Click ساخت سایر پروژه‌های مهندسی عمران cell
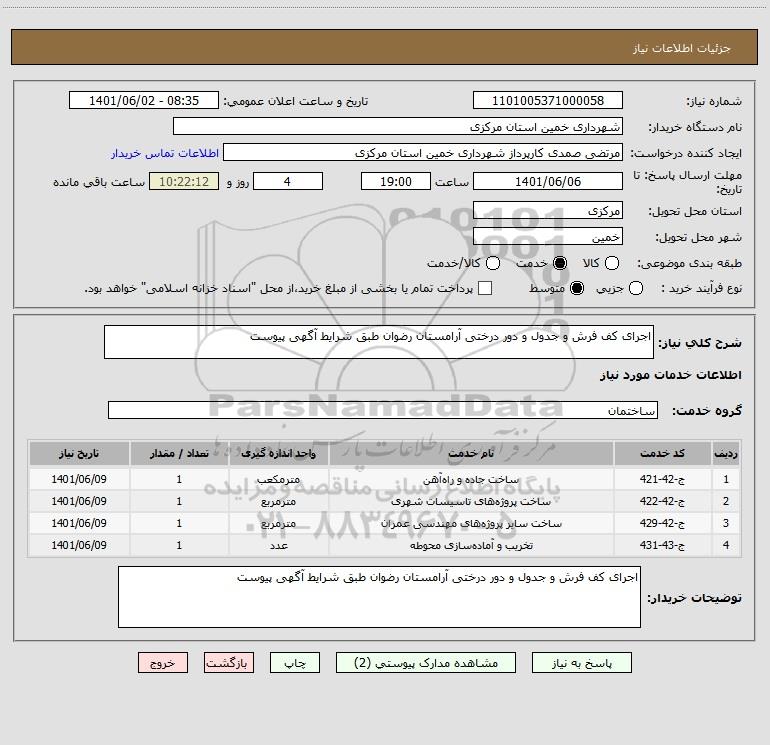Viewport: 770px width, 745px height. [471, 524]
